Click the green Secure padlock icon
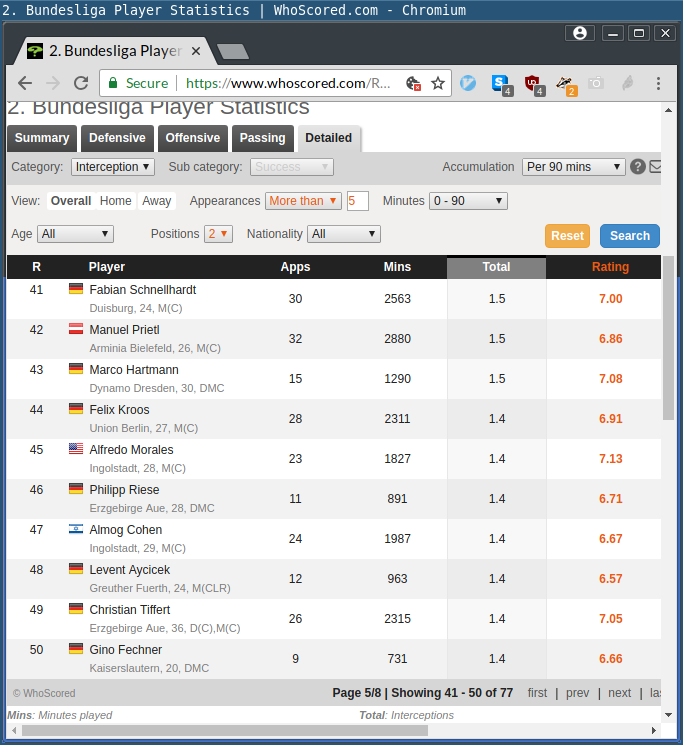 113,83
